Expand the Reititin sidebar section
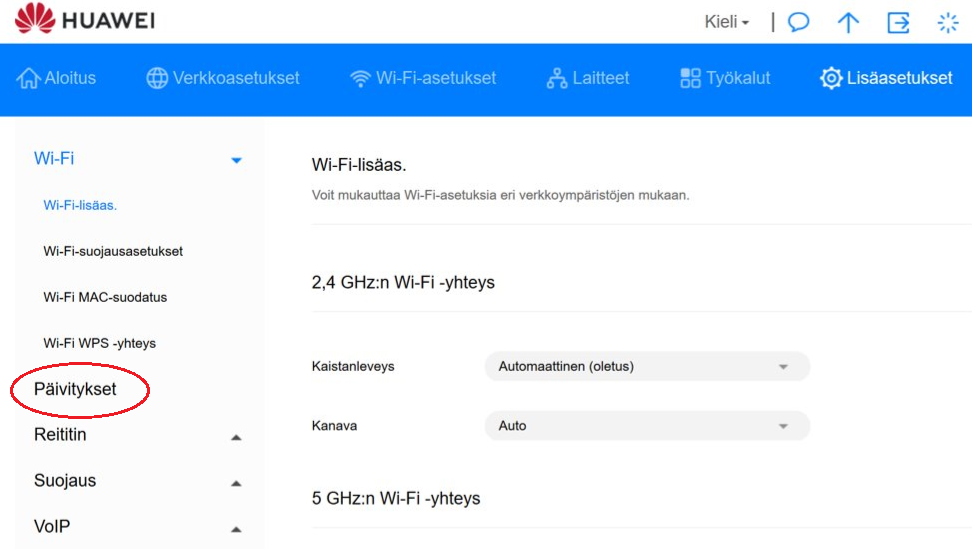The height and width of the screenshot is (549, 972). (236, 437)
